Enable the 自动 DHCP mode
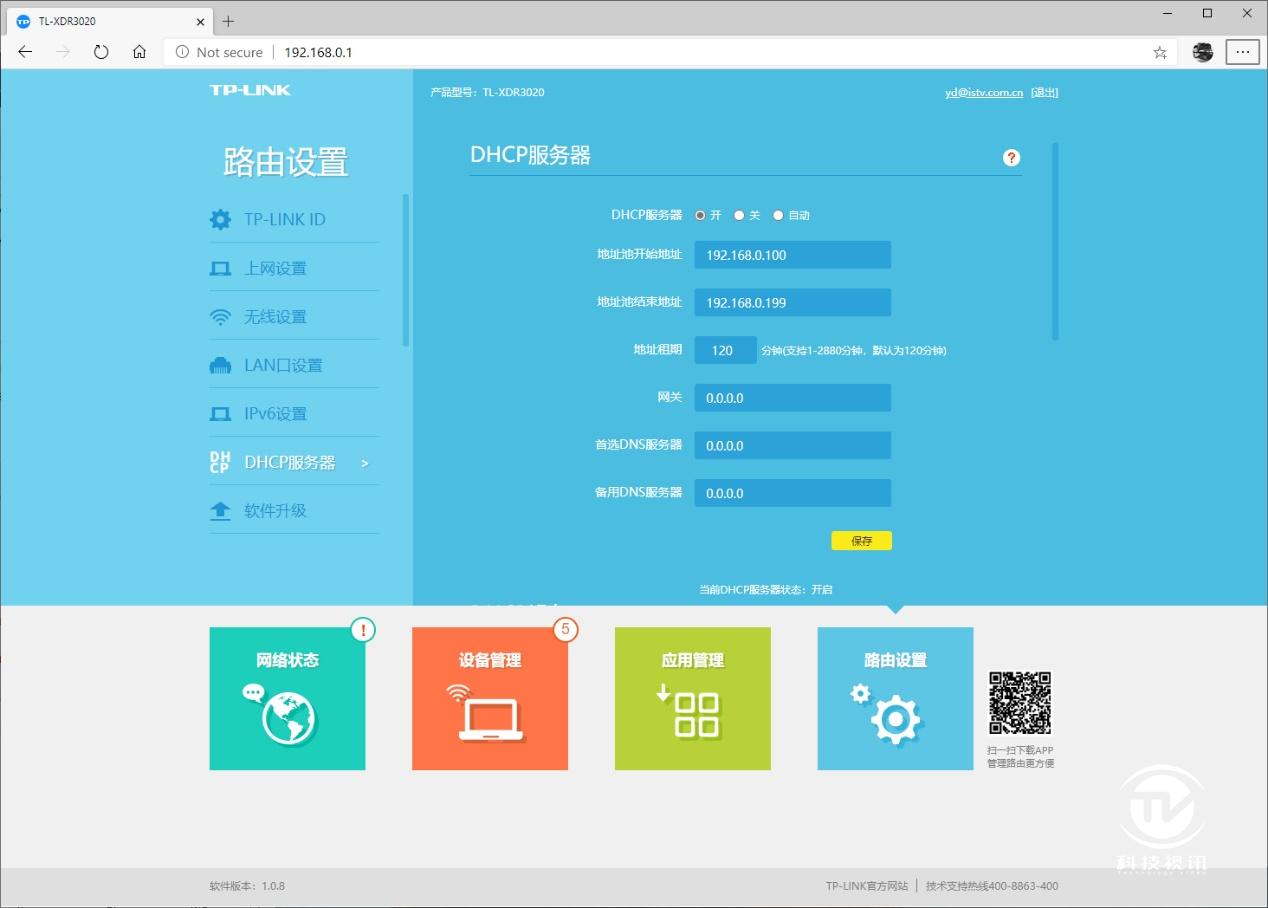1268x908 pixels. (778, 214)
